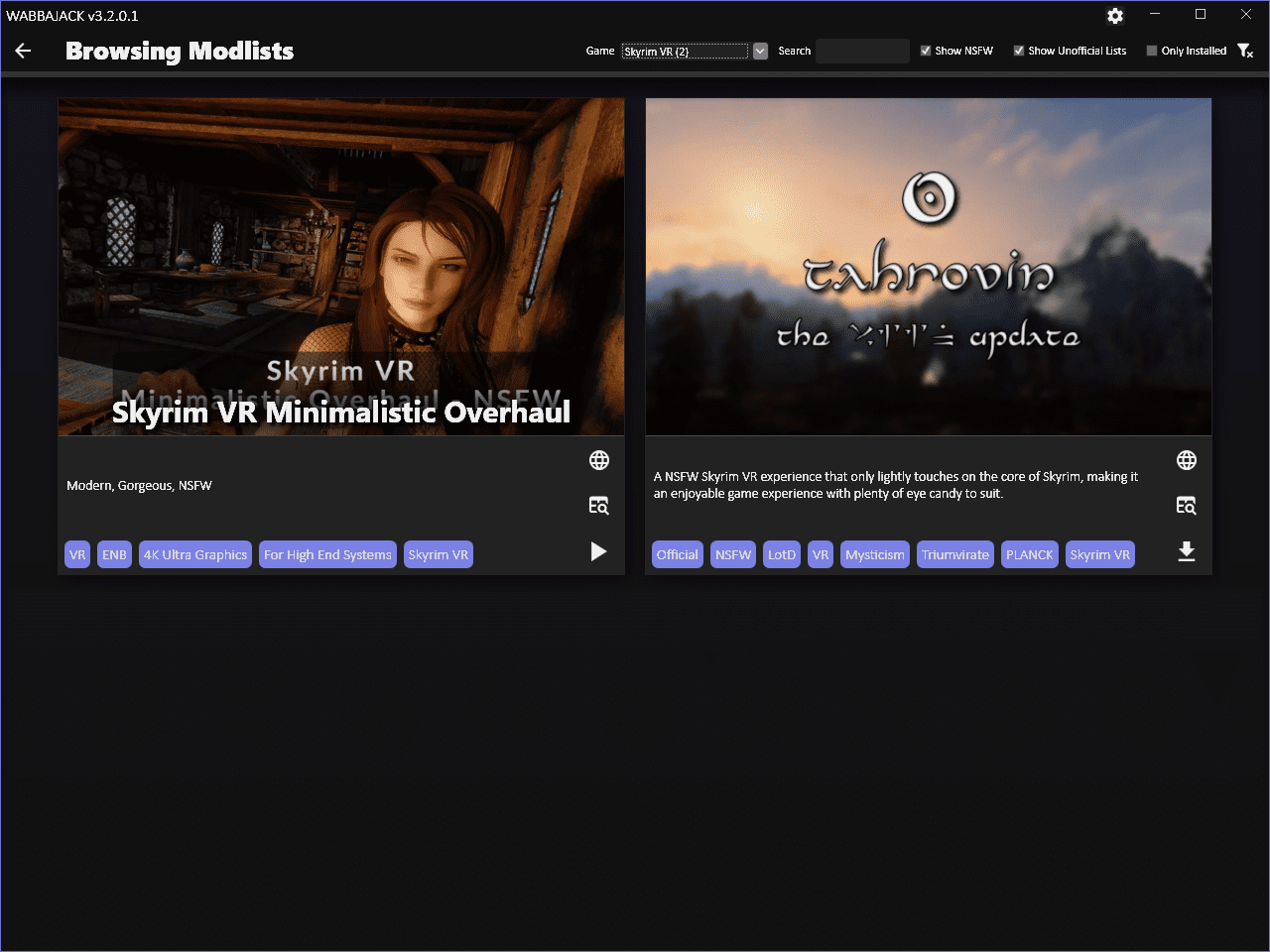Select the LotD tag
The height and width of the screenshot is (952, 1270).
point(782,554)
